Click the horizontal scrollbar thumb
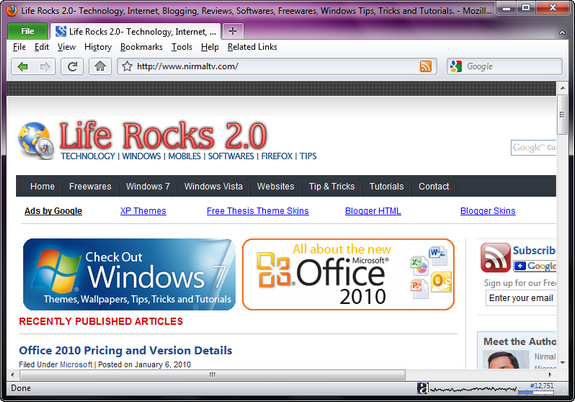Viewport: 575px width, 402px height. point(213,374)
